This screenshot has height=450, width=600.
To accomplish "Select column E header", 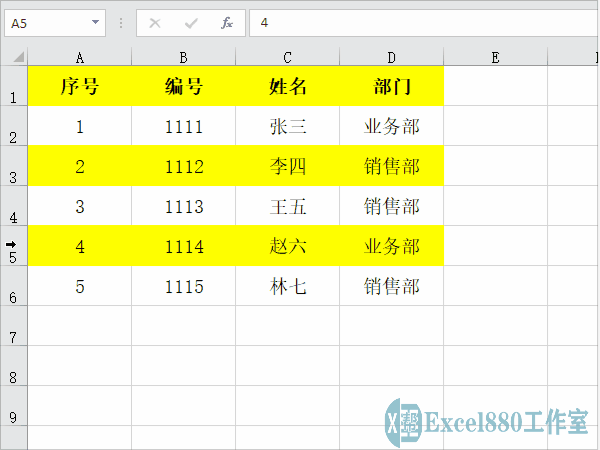I will (x=496, y=57).
